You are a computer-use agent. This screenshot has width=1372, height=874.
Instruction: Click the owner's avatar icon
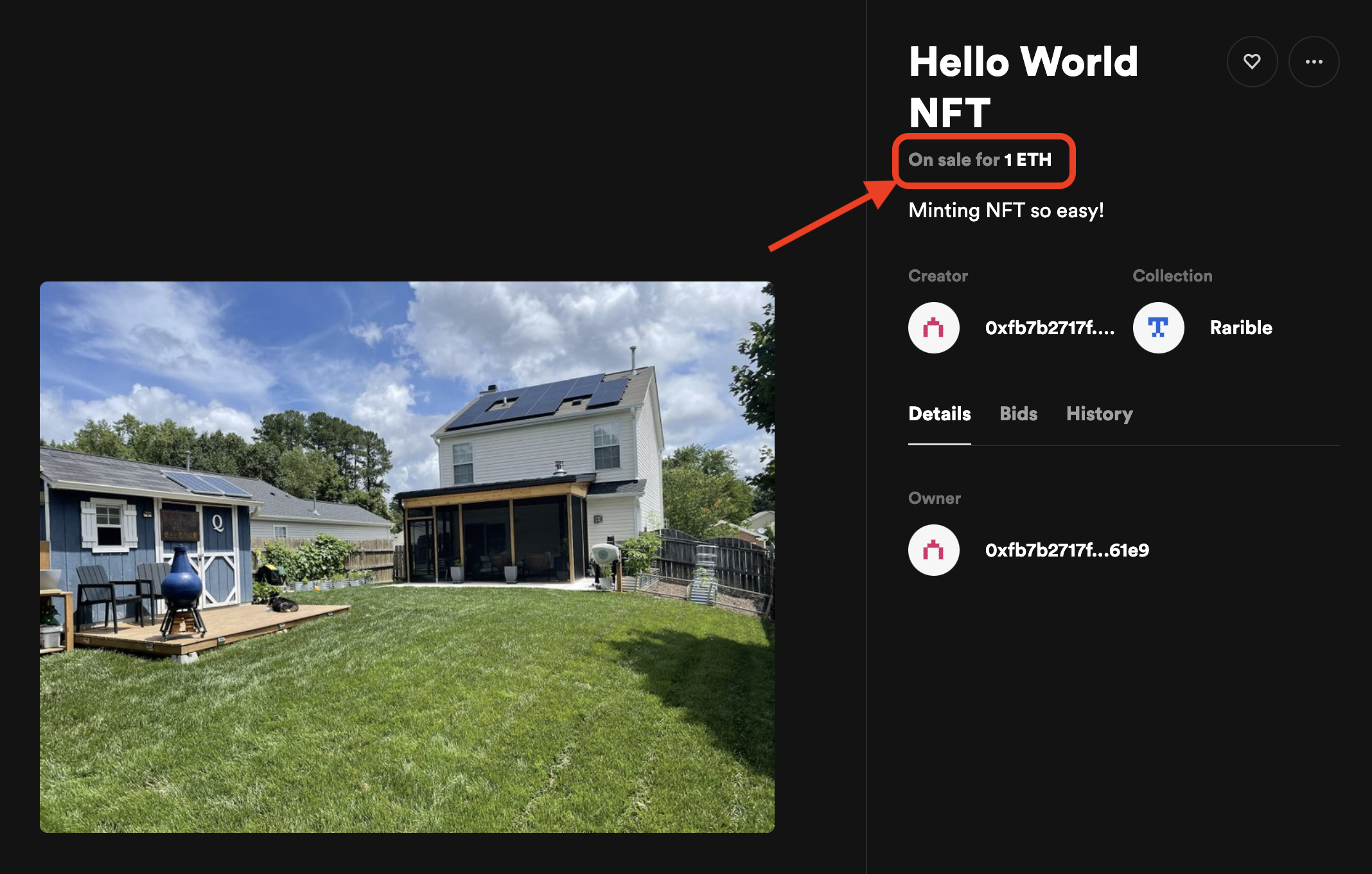point(933,550)
